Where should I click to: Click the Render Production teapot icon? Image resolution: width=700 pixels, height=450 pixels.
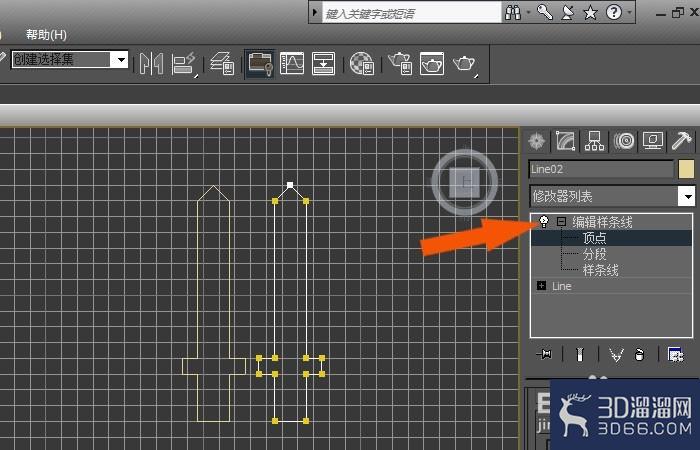tap(464, 64)
